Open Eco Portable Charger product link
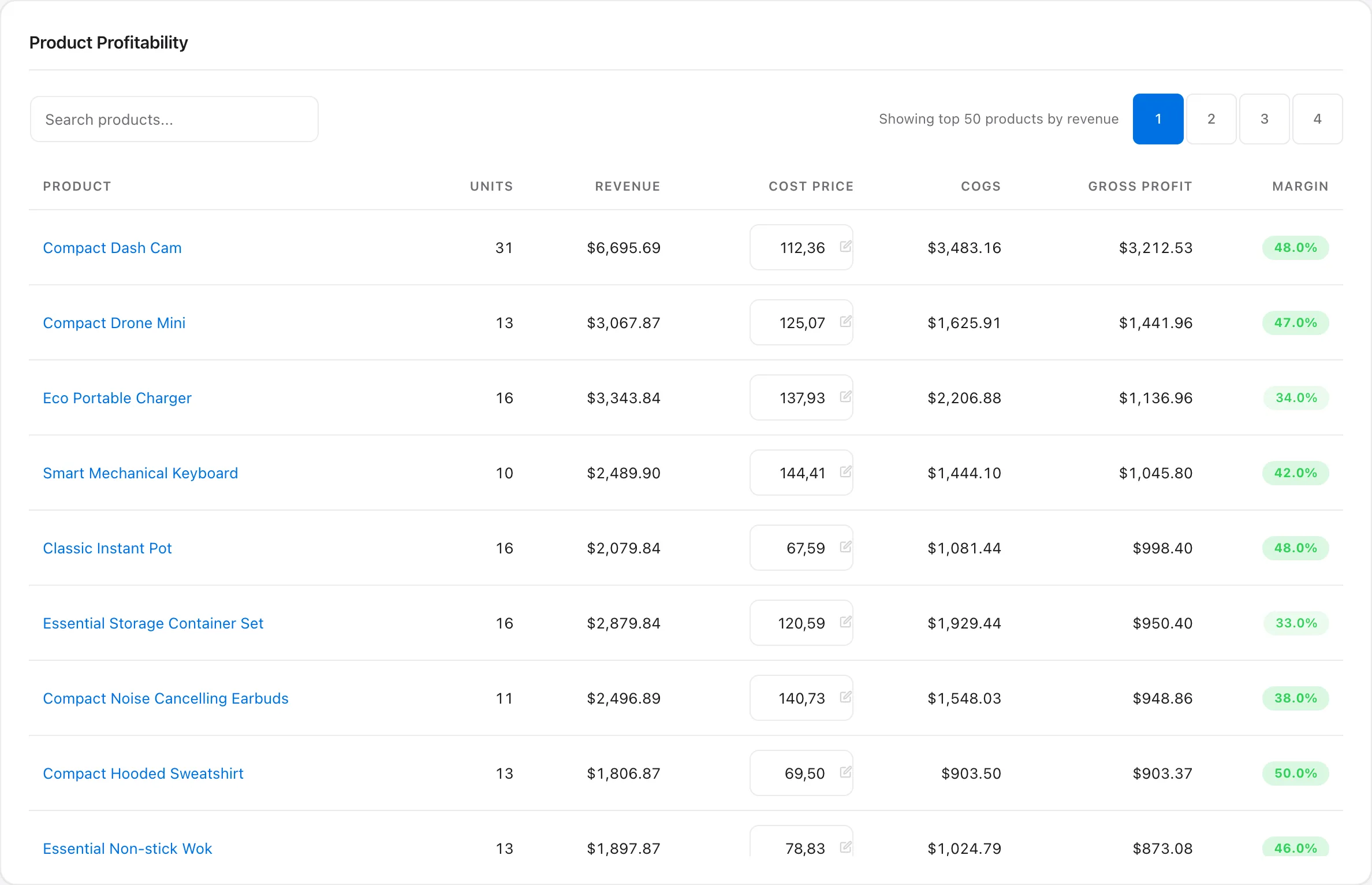Image resolution: width=1372 pixels, height=885 pixels. (x=117, y=398)
